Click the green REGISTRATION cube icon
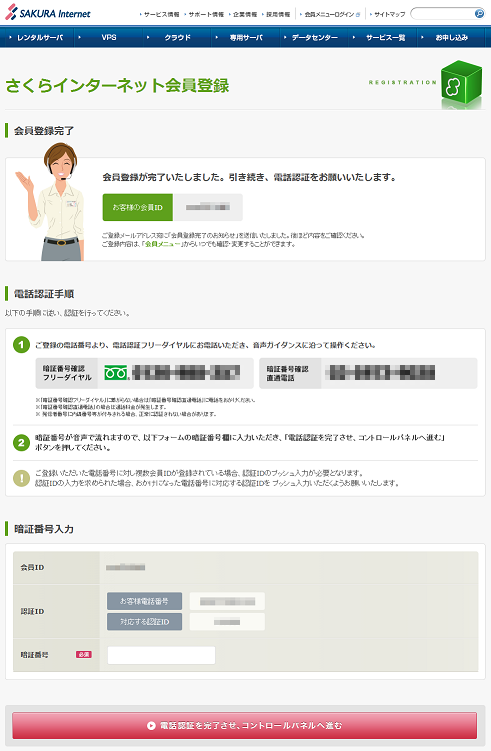 (462, 84)
